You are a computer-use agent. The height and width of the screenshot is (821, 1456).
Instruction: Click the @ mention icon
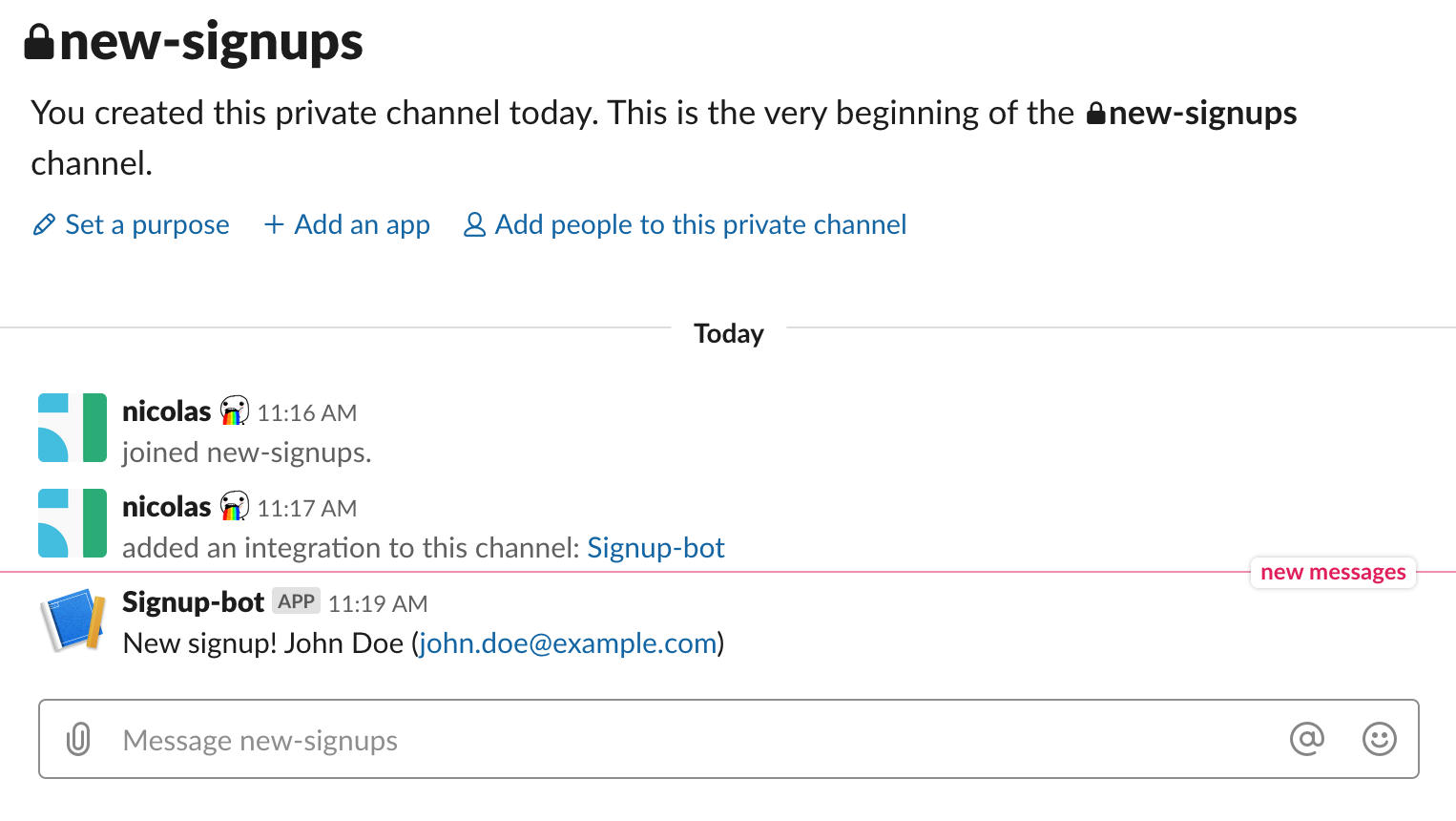click(1306, 739)
